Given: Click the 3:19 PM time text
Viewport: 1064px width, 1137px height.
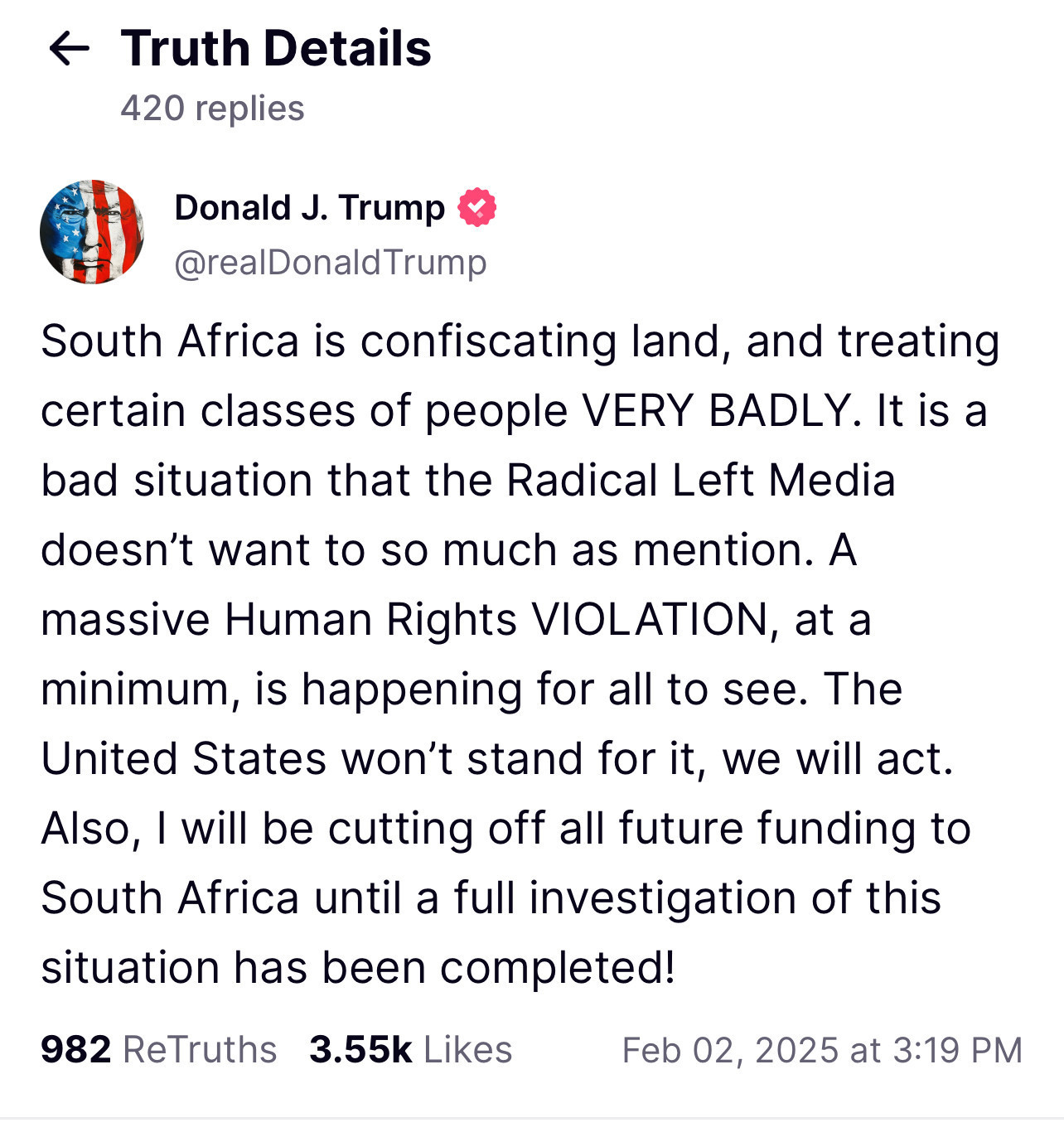Looking at the screenshot, I should [x=957, y=1050].
